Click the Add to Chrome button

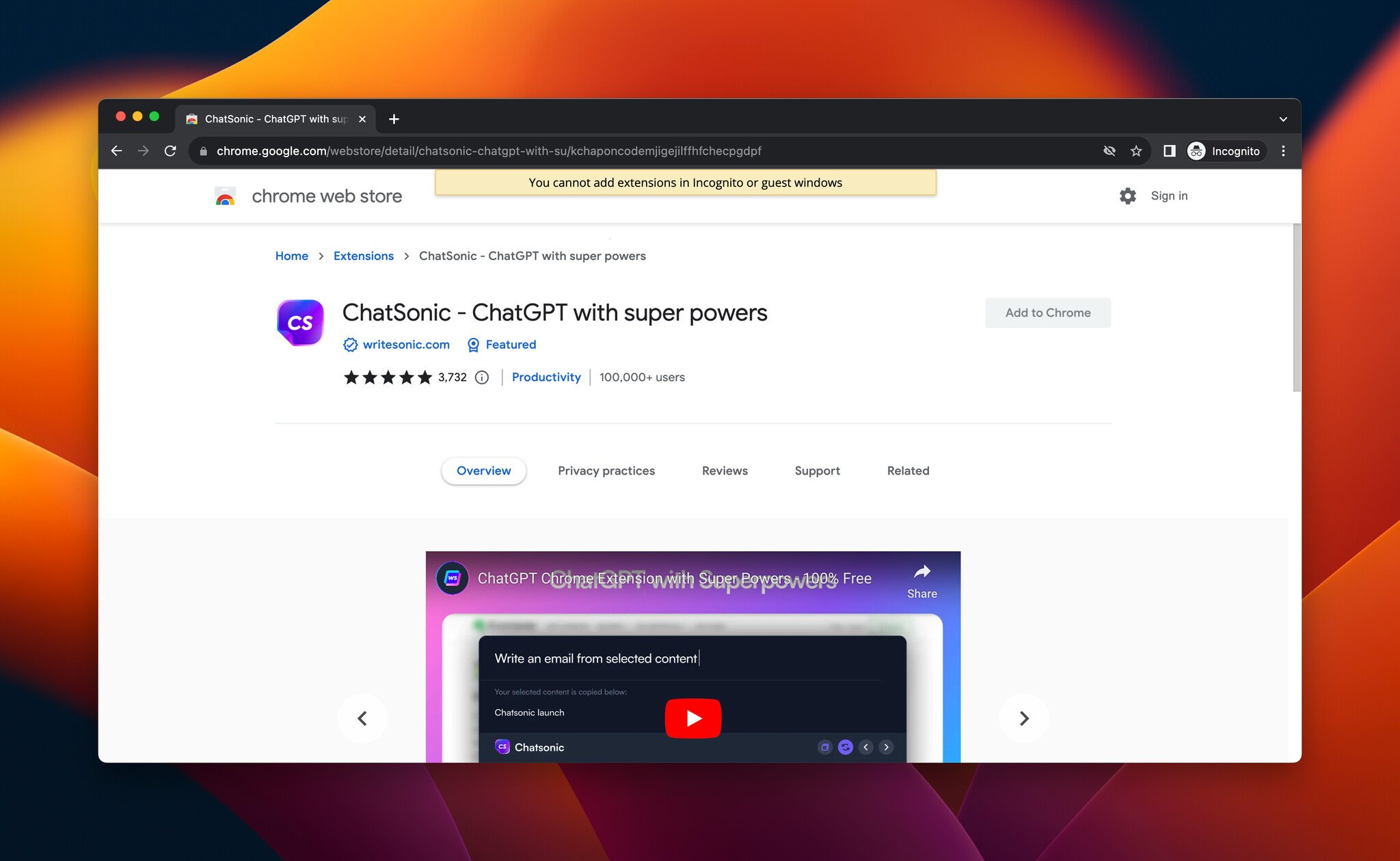[1048, 313]
